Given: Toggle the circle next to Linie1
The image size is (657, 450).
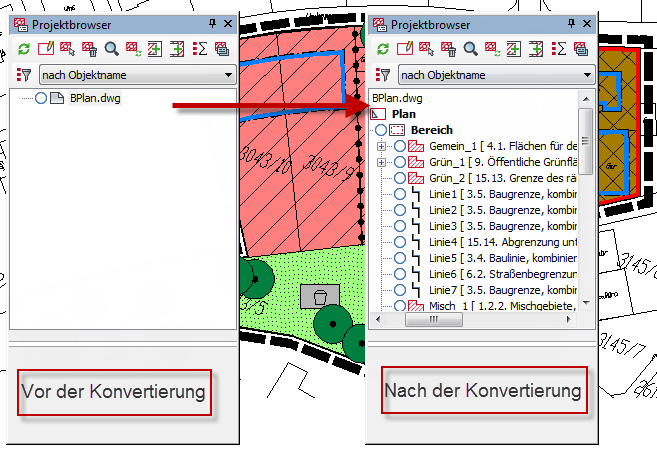Looking at the screenshot, I should tap(401, 194).
